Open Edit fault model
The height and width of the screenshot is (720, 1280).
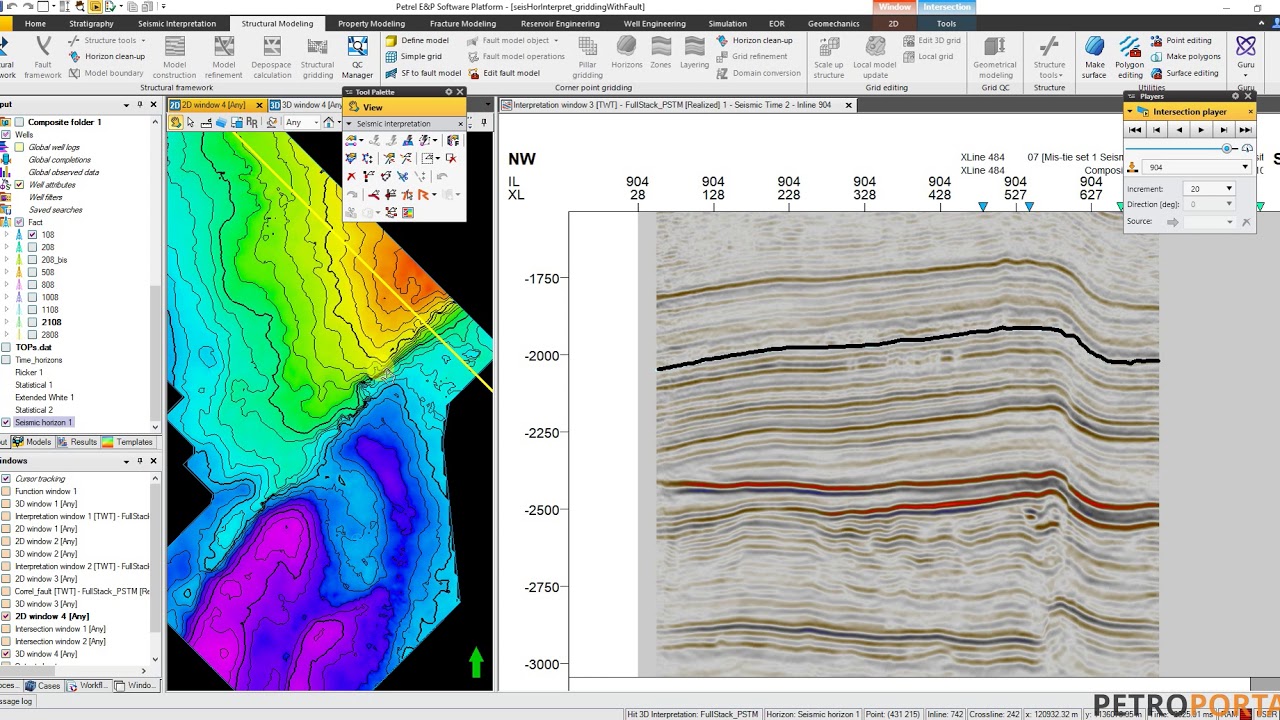tap(504, 73)
